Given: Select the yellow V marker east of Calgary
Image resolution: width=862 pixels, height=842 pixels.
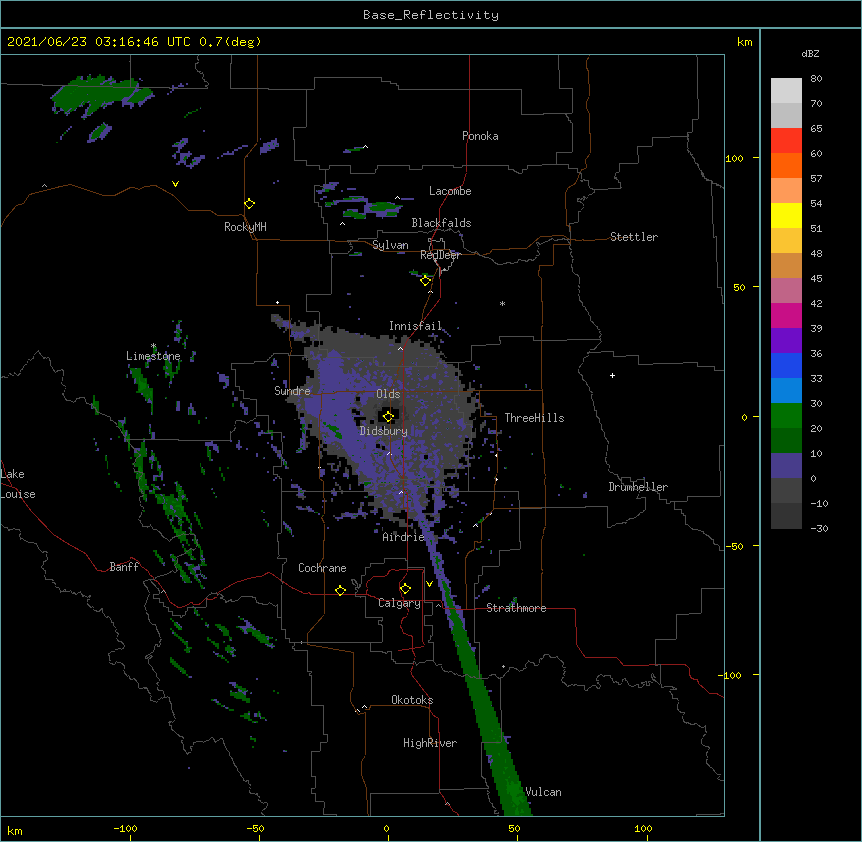Looking at the screenshot, I should click(x=429, y=584).
